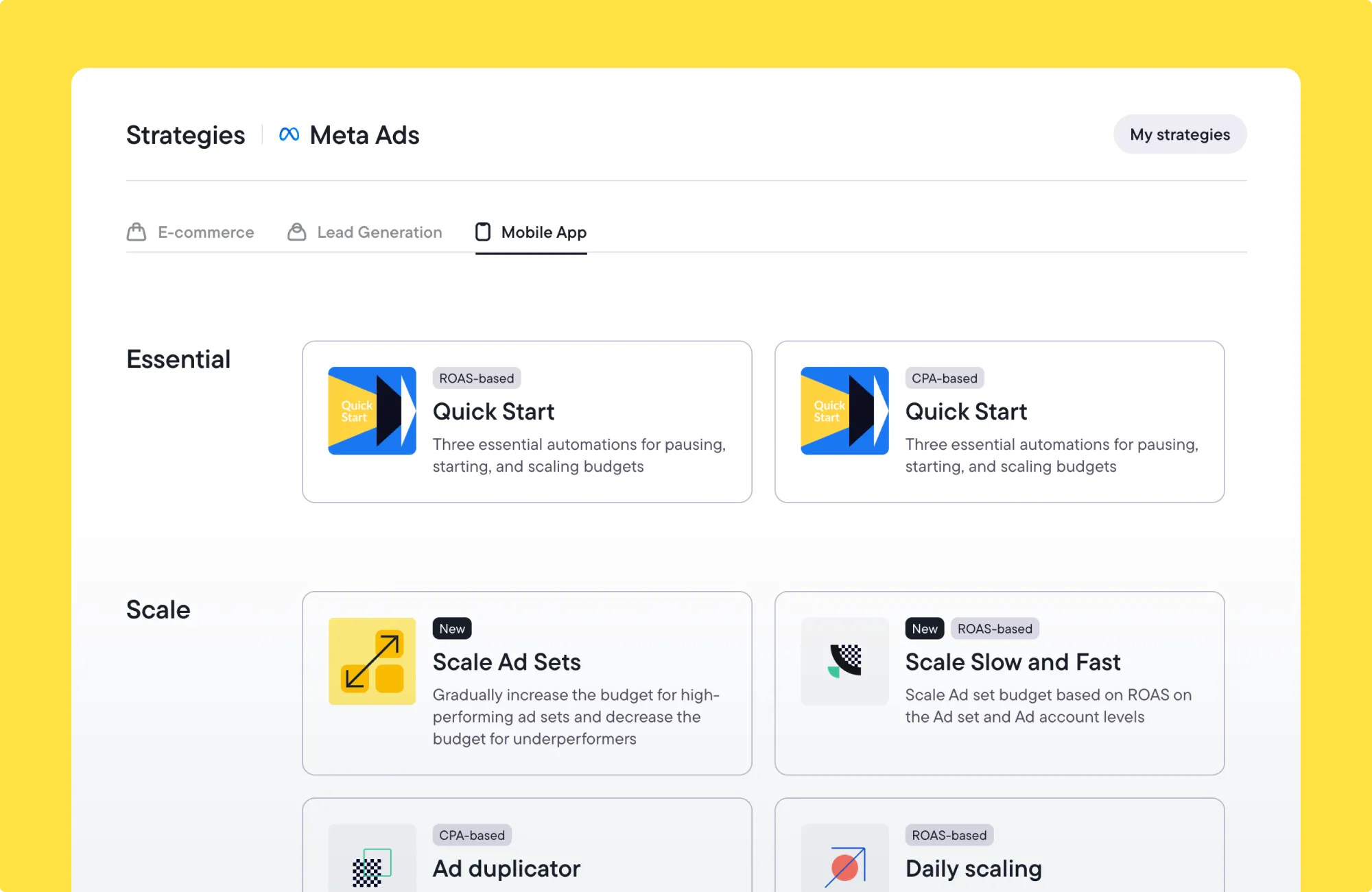Screen dimensions: 1372x892
Task: Open the Strategies heading link
Action: point(185,135)
